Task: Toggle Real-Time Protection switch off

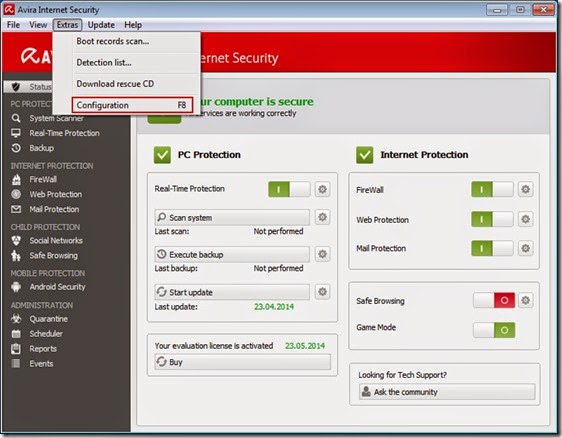Action: coord(289,189)
